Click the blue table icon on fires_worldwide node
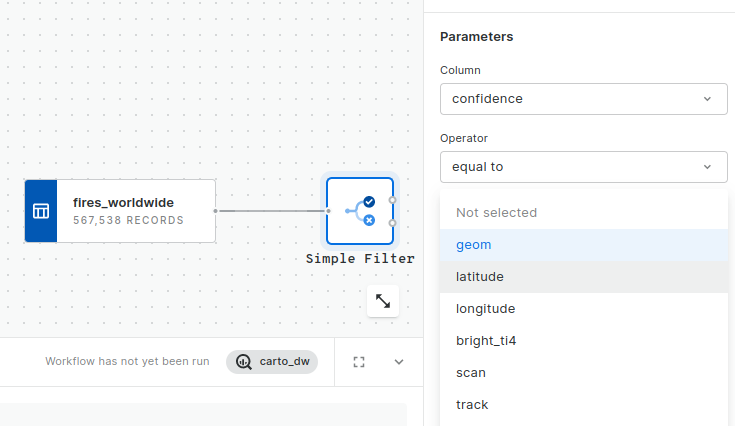Screen dimensions: 735x426 click(41, 211)
